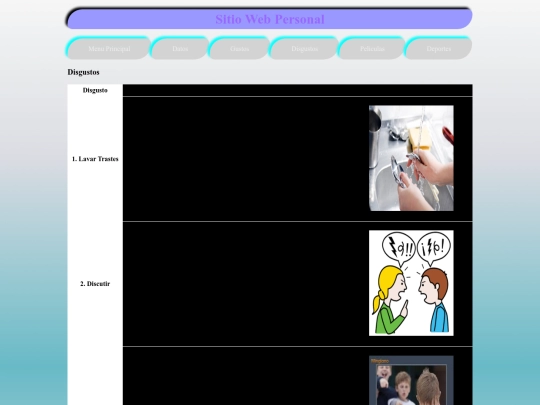Open the arguing couple cartoon image
Image resolution: width=540 pixels, height=405 pixels.
[411, 283]
